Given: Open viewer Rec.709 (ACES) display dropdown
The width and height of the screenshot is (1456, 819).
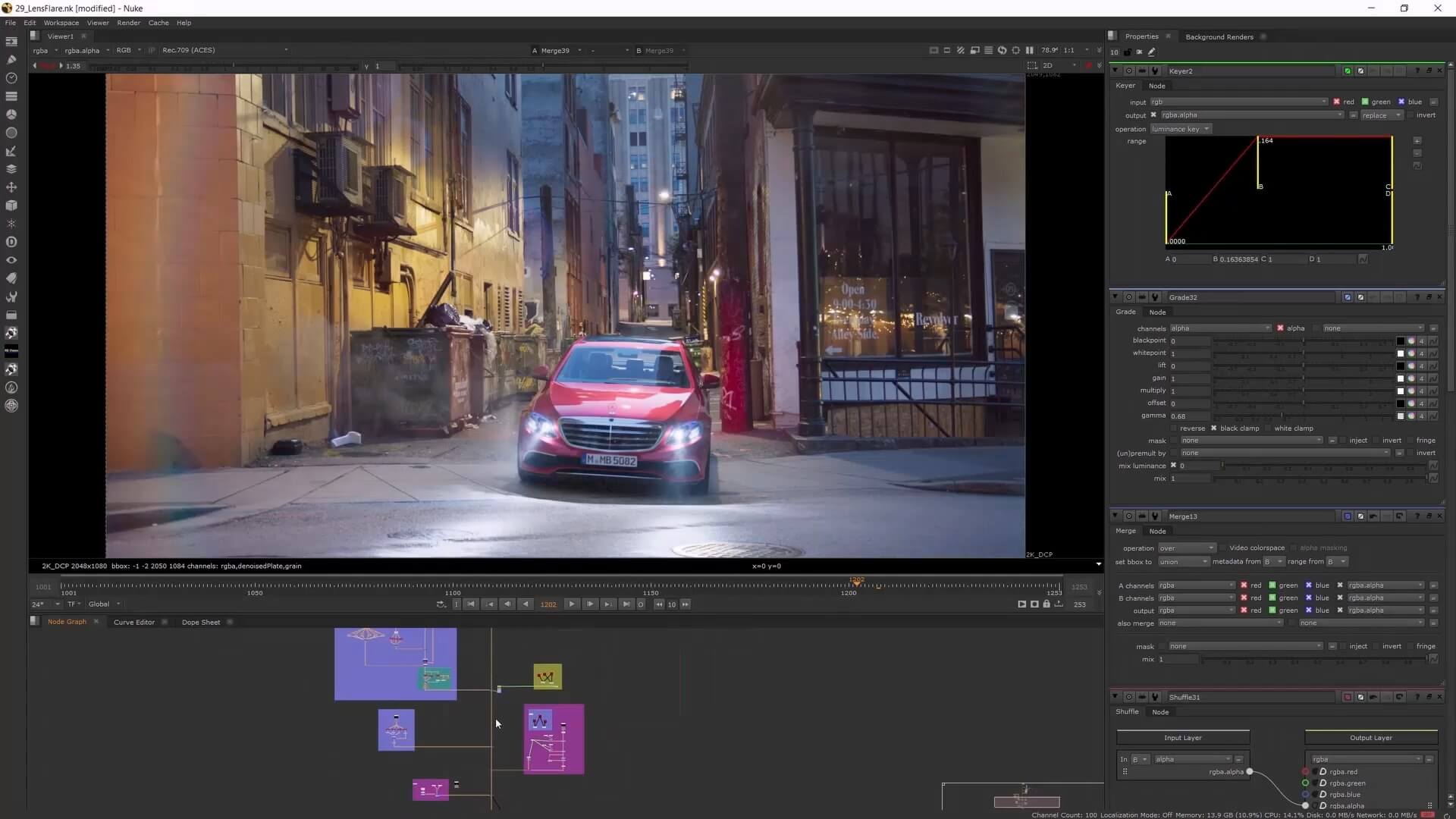Looking at the screenshot, I should (x=224, y=50).
